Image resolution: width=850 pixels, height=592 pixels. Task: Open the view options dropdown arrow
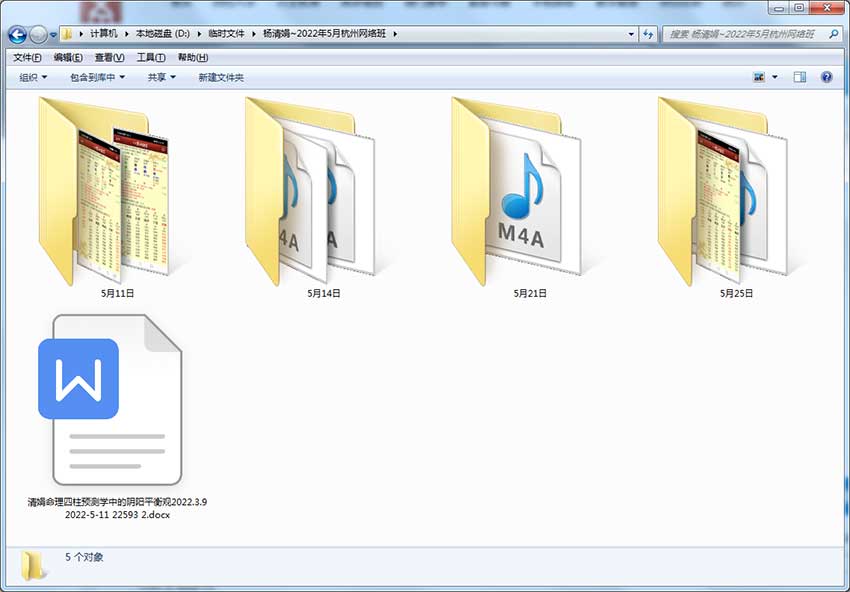(x=775, y=77)
